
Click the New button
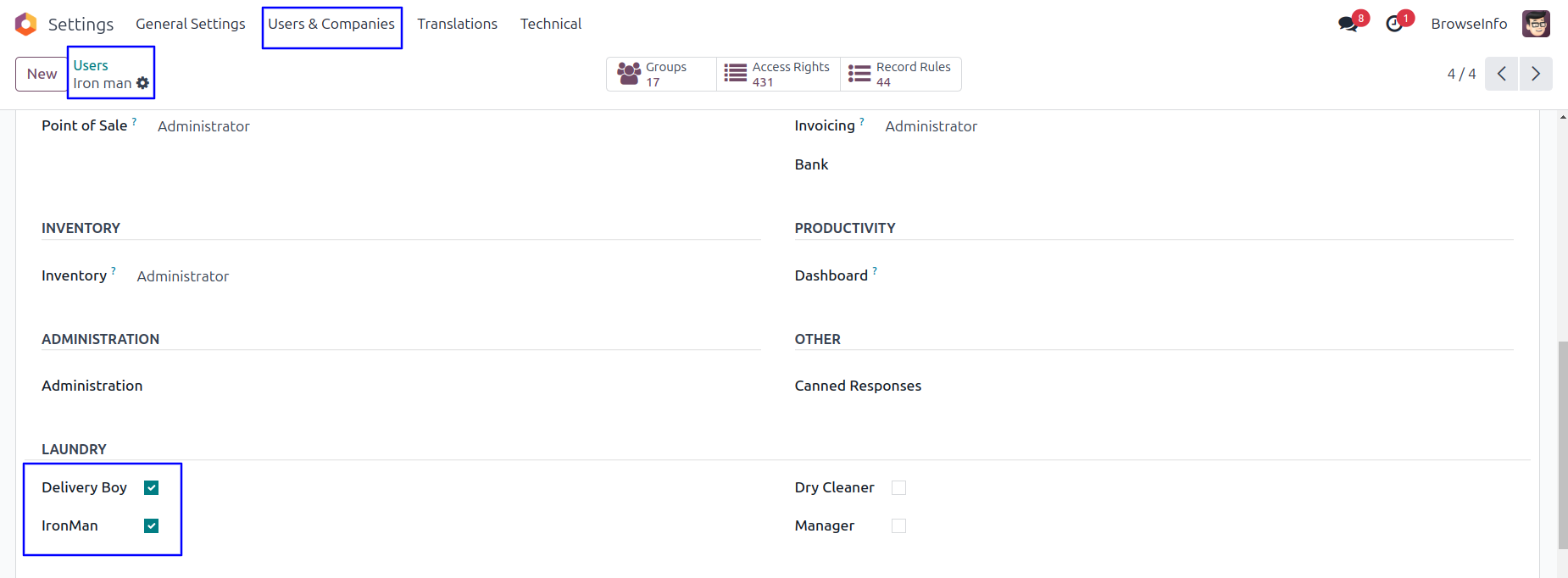coord(42,74)
